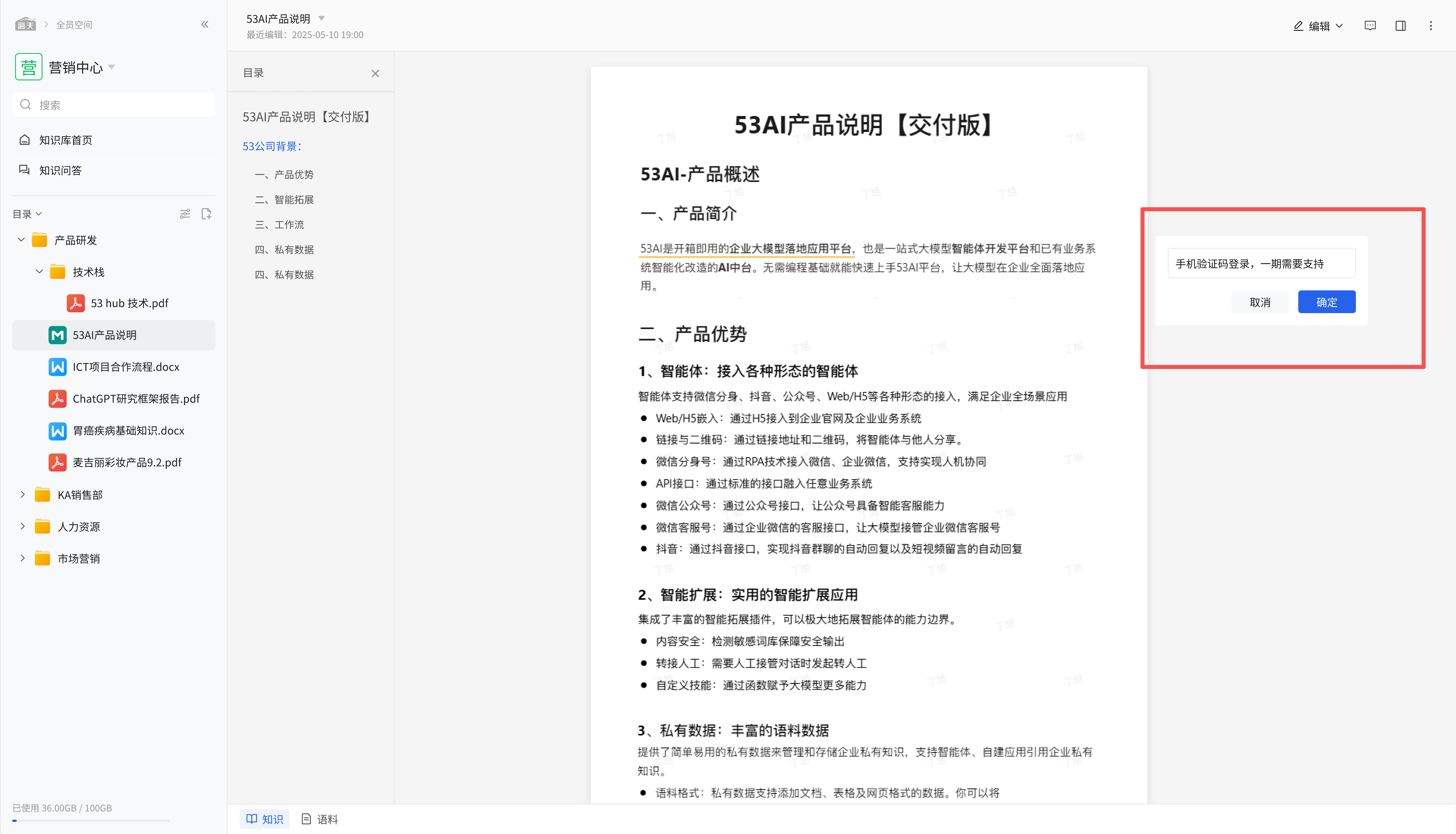Viewport: 1456px width, 834px height.
Task: Expand the 53AI产品说明 title dropdown arrow
Action: point(321,18)
